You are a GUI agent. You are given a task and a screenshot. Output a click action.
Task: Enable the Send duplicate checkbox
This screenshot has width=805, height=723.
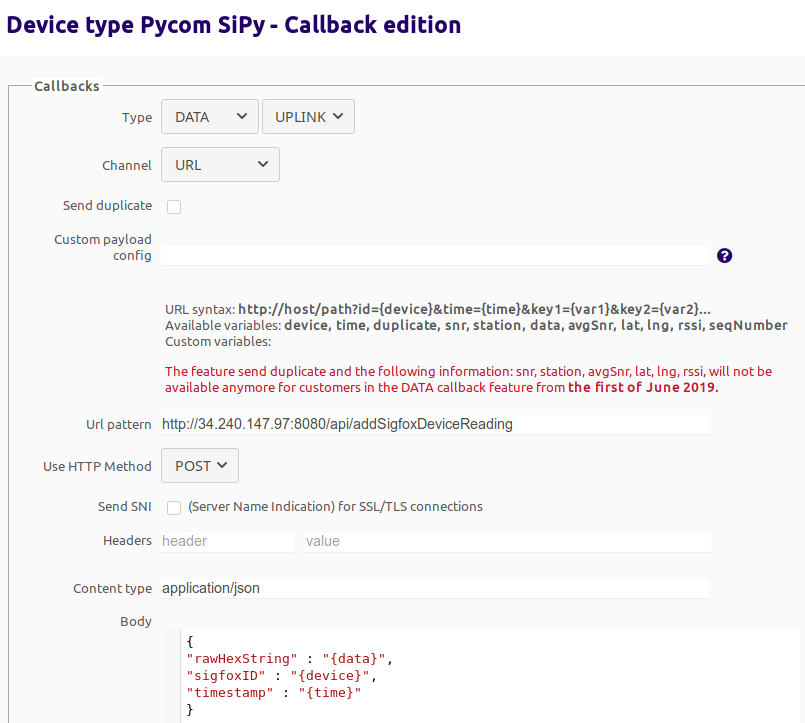174,207
